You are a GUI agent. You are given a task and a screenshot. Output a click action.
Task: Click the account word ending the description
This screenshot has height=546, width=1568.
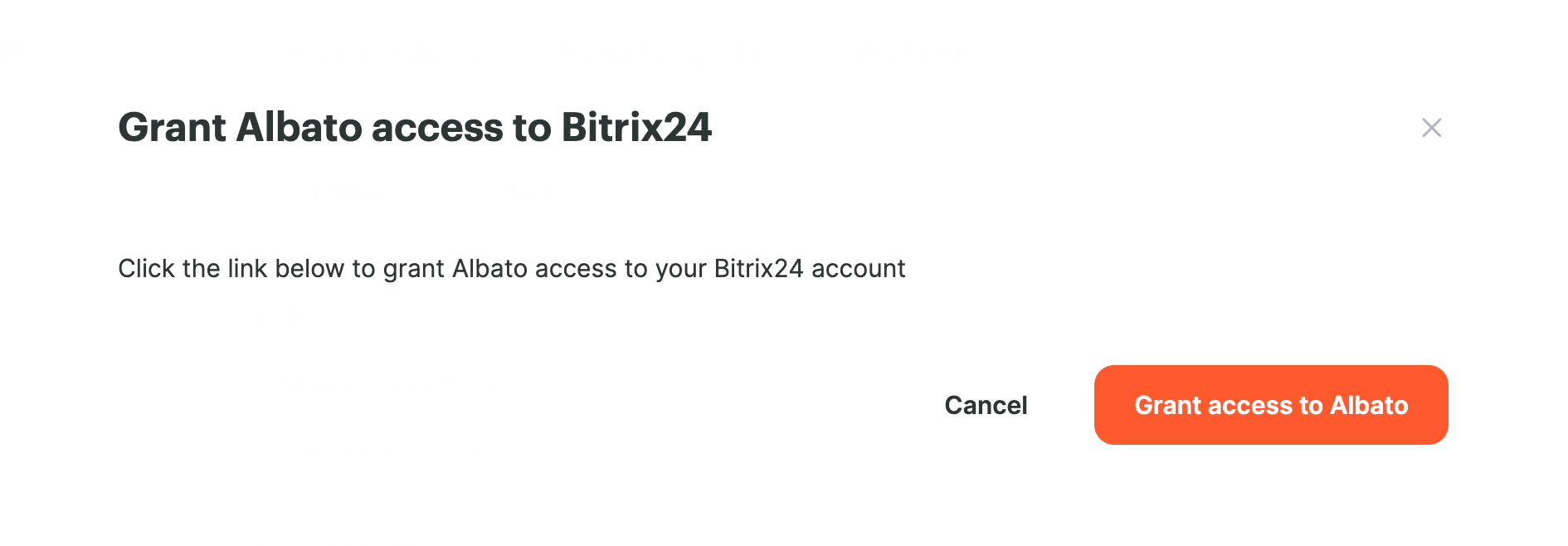pyautogui.click(x=858, y=269)
